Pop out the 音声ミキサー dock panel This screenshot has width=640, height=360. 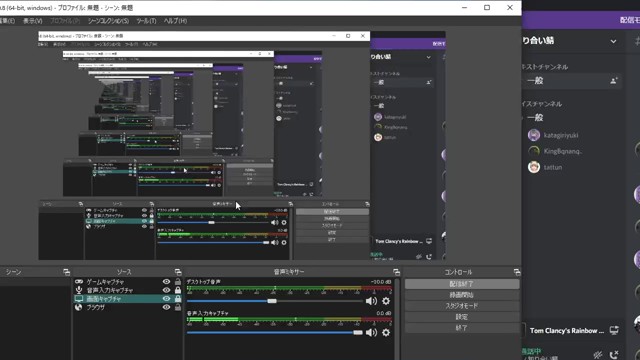(396, 272)
